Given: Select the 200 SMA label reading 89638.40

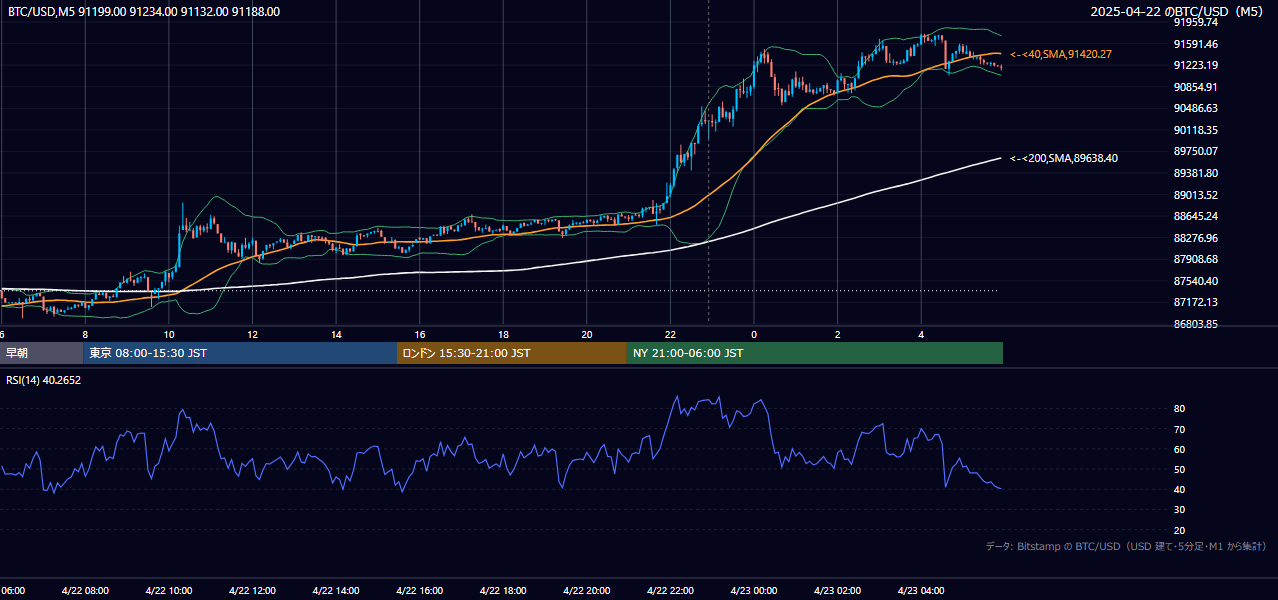Looking at the screenshot, I should coord(1064,158).
